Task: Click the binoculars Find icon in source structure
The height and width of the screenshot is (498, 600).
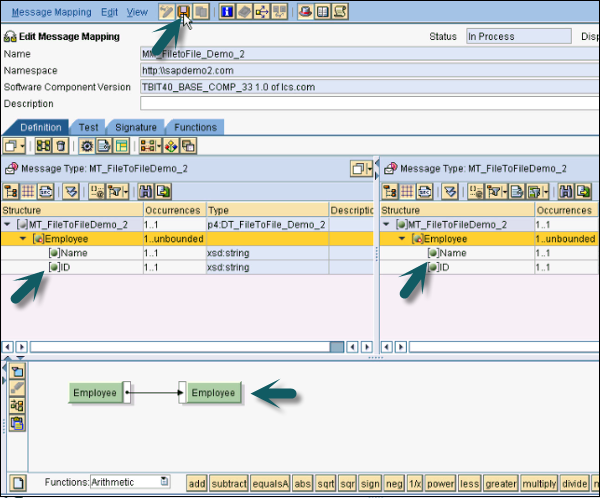Action: (x=146, y=191)
